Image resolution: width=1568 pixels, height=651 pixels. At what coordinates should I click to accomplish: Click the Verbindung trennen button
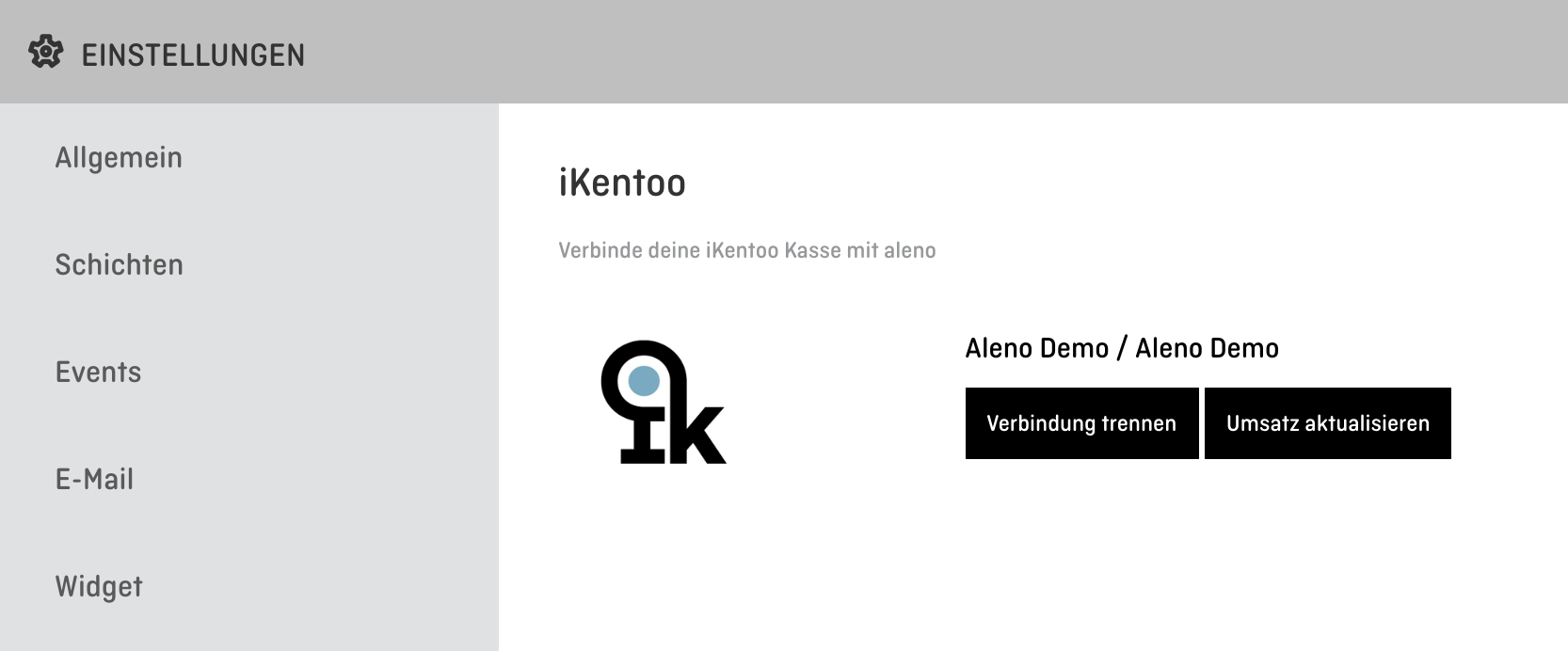[1081, 423]
